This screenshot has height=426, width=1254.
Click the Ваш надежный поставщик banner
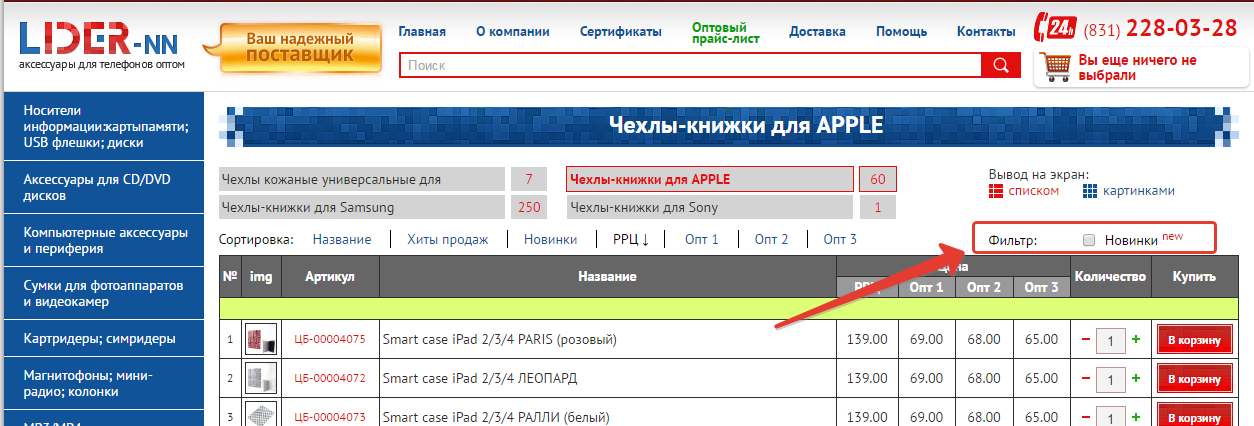(292, 47)
